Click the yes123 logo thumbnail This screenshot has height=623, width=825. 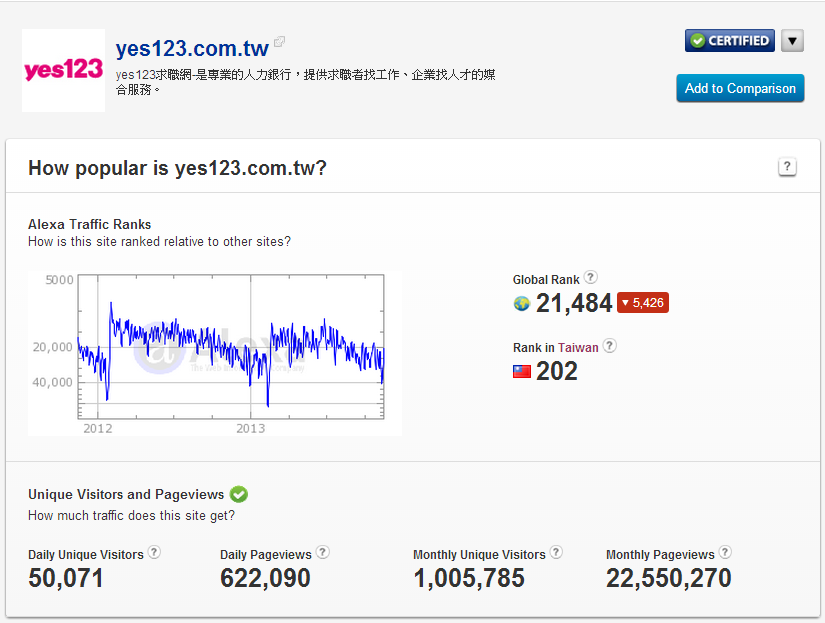click(63, 70)
